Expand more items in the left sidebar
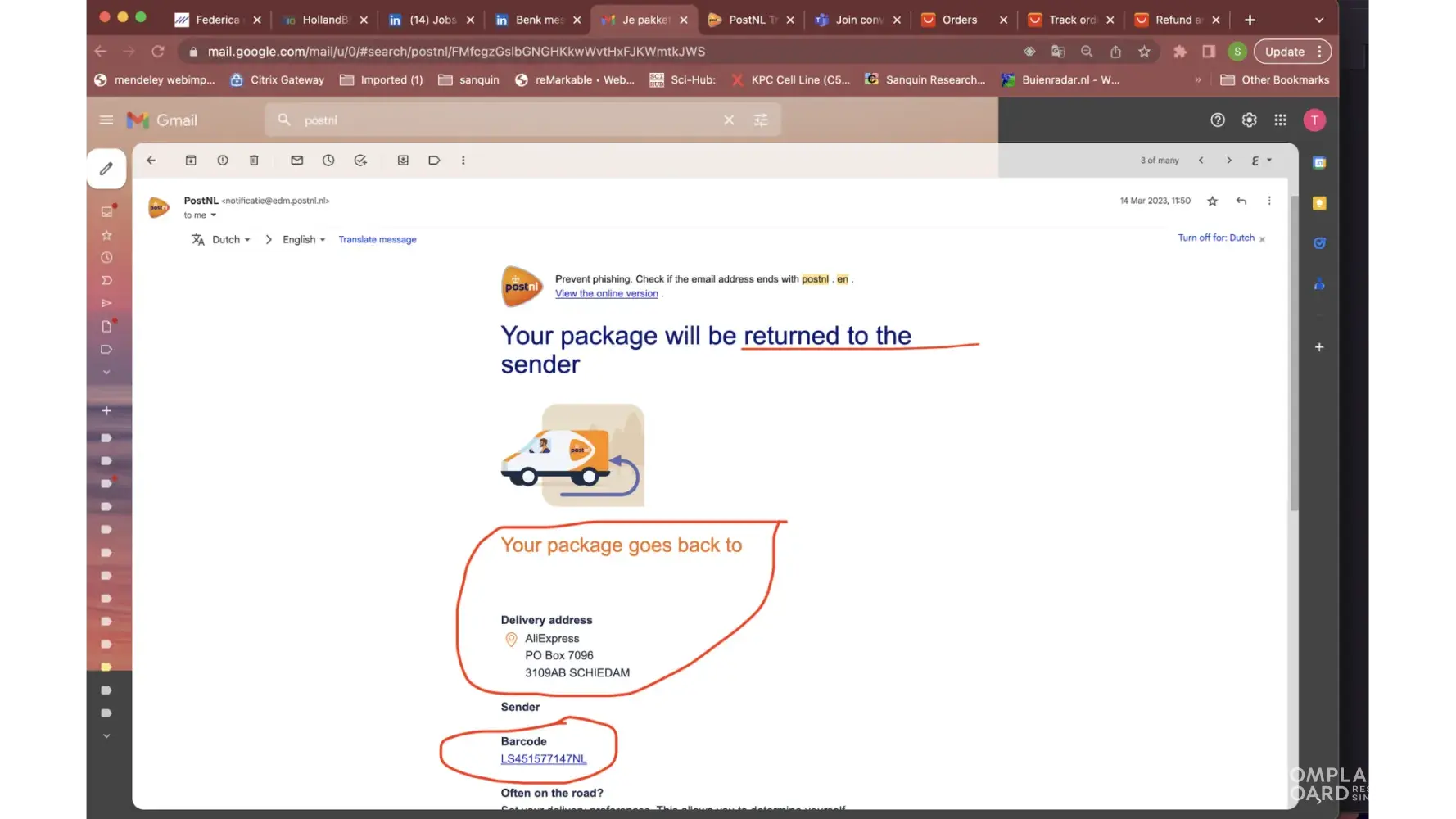The width and height of the screenshot is (1456, 819). pos(106,373)
